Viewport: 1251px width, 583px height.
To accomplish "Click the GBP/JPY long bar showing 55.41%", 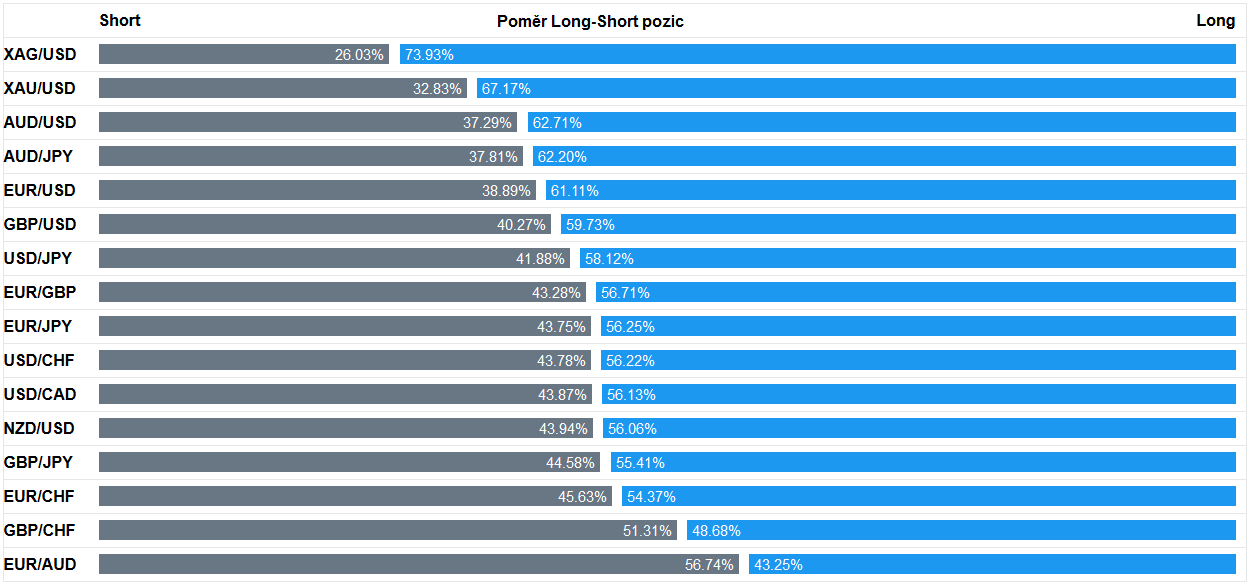I will pos(923,462).
